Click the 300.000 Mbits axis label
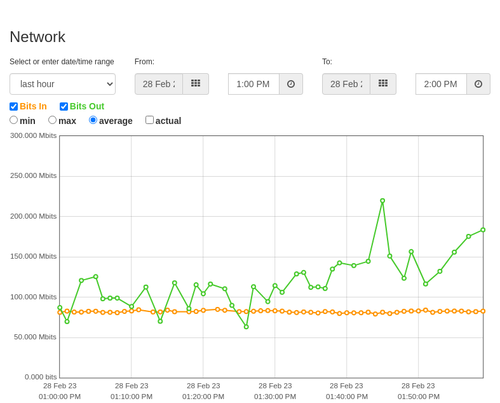This screenshot has height=403, width=500. click(33, 135)
